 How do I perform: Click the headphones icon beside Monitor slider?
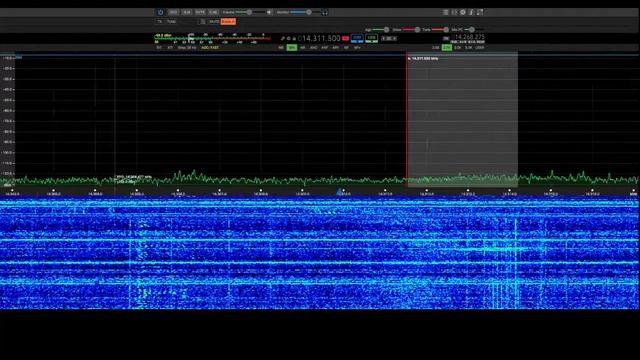[x=324, y=12]
